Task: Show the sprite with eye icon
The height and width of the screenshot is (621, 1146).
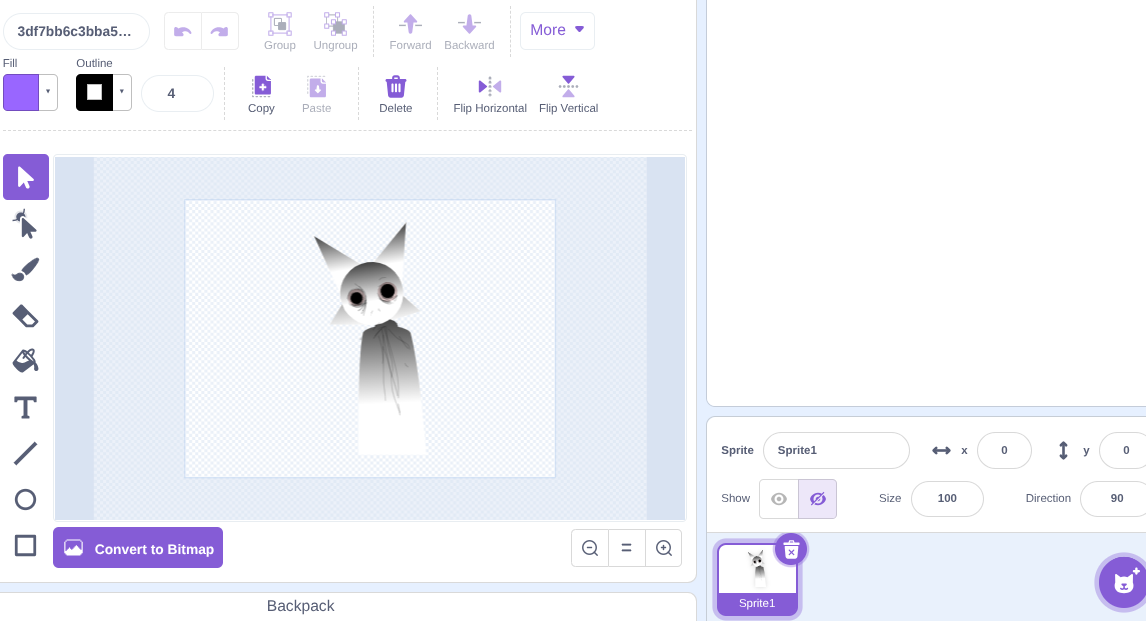Action: [x=779, y=499]
